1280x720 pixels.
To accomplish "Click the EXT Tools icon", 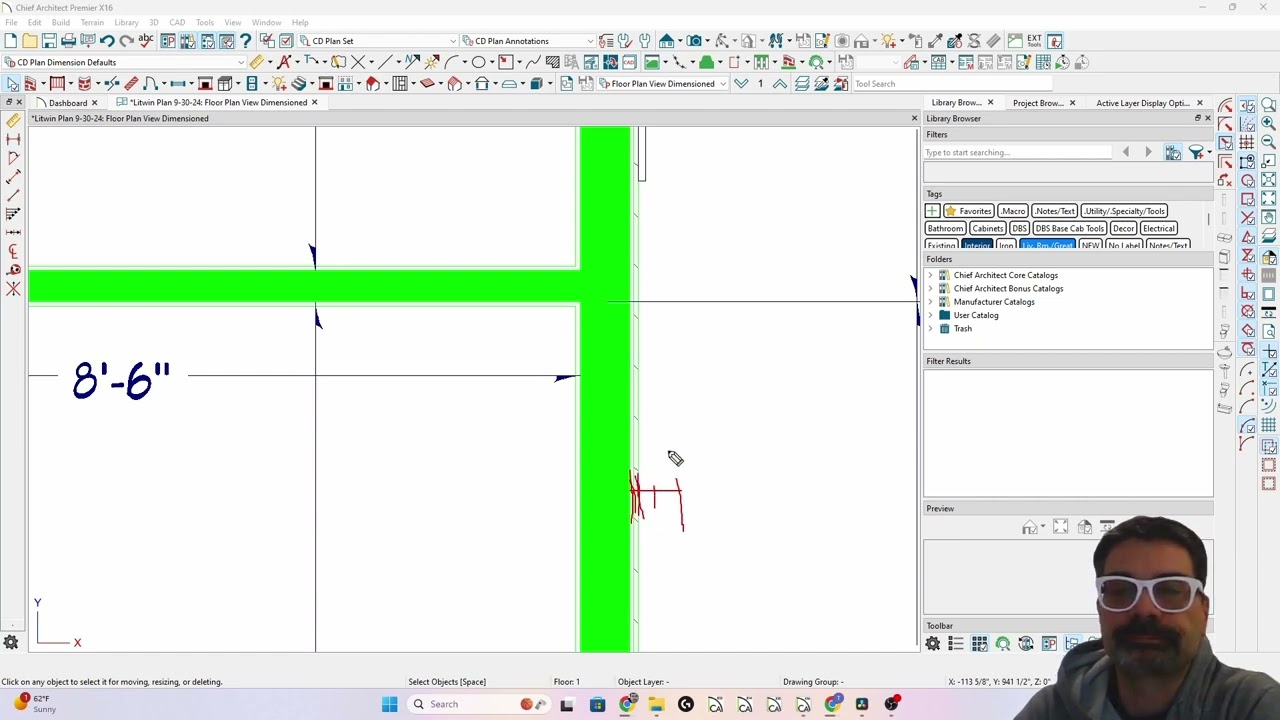I will tap(1034, 41).
